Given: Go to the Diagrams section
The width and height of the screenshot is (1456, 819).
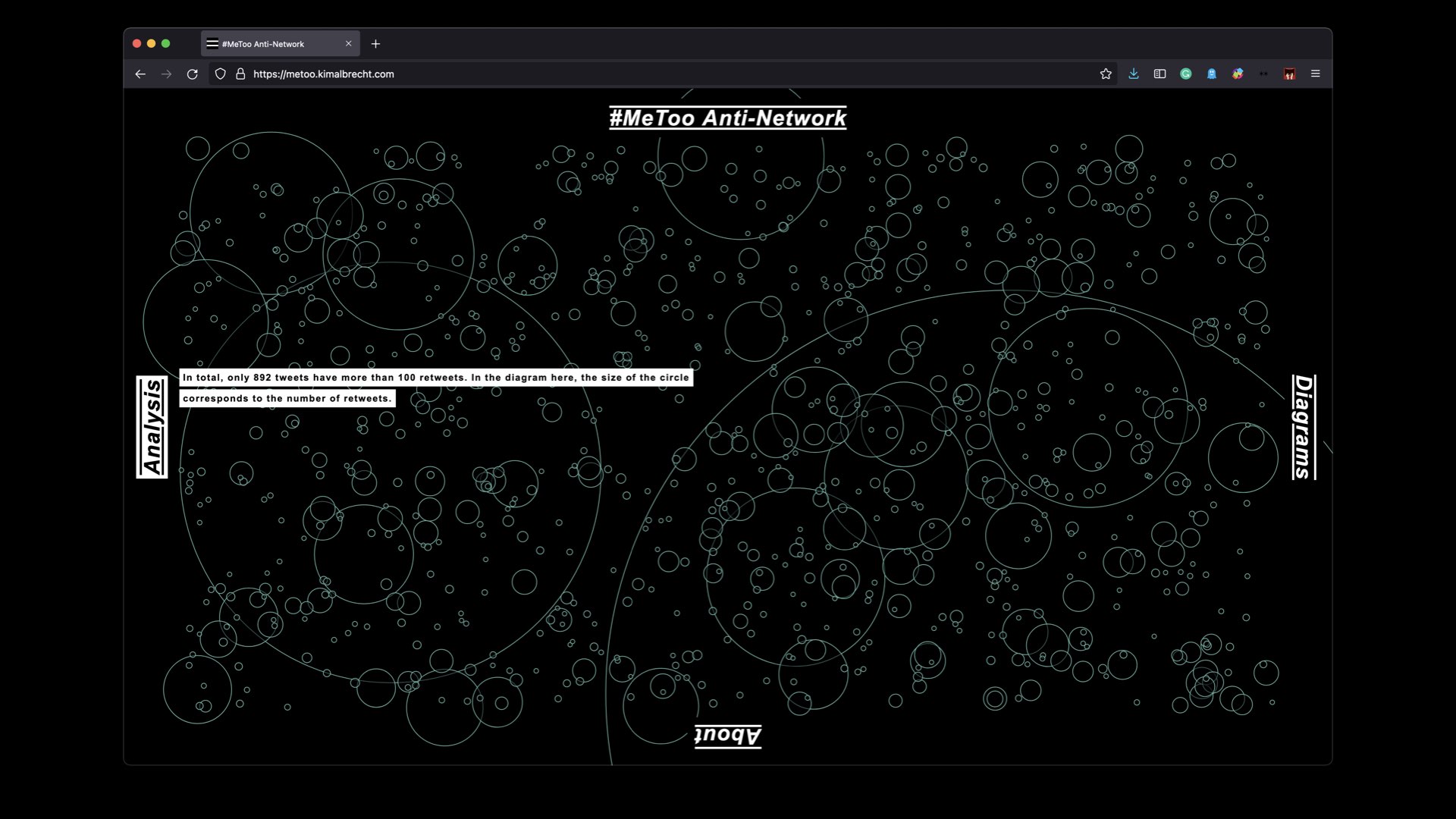Looking at the screenshot, I should (1304, 427).
